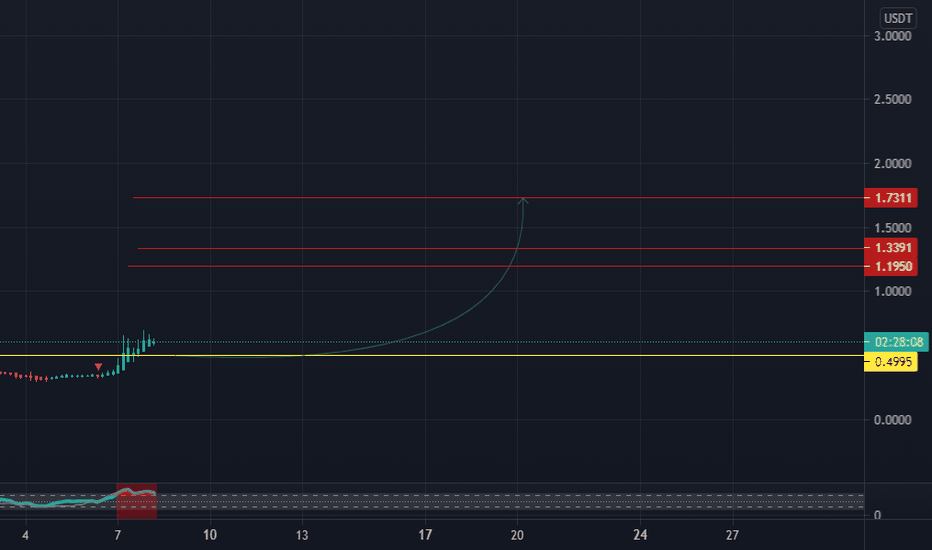
Task: Select the date label 10 on time axis
Action: [x=210, y=535]
